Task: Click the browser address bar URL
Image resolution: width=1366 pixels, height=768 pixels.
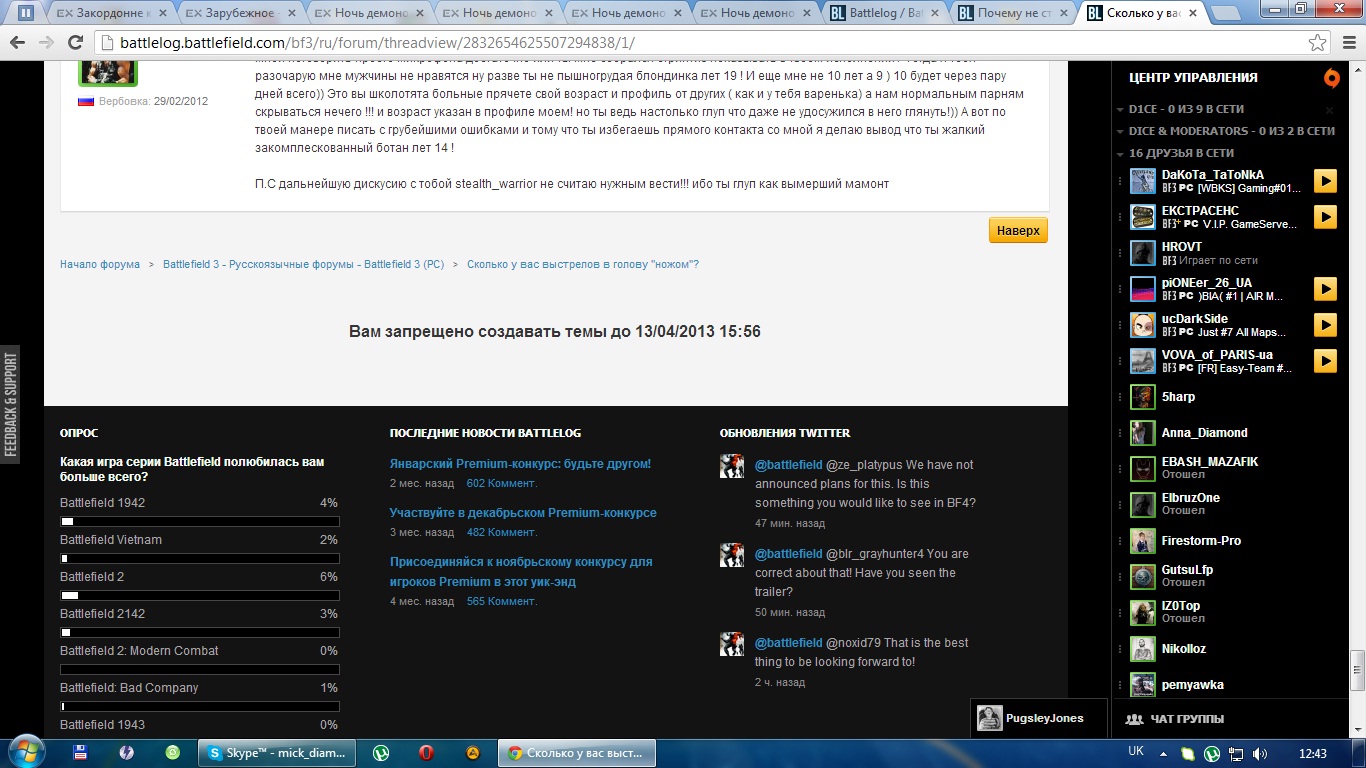Action: tap(376, 43)
